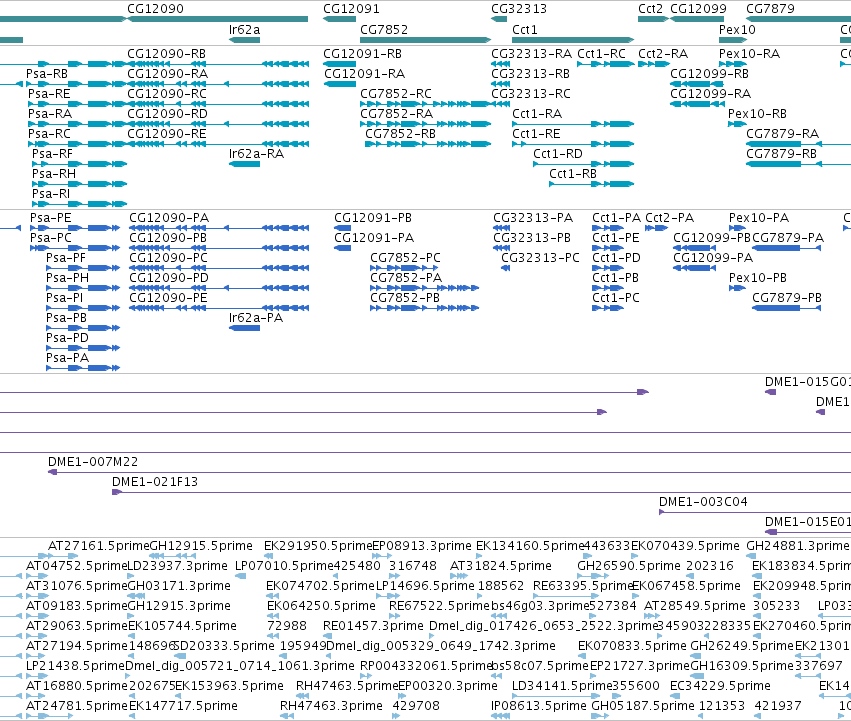
Task: Select the CG7879-PB protein label
Action: [x=787, y=298]
